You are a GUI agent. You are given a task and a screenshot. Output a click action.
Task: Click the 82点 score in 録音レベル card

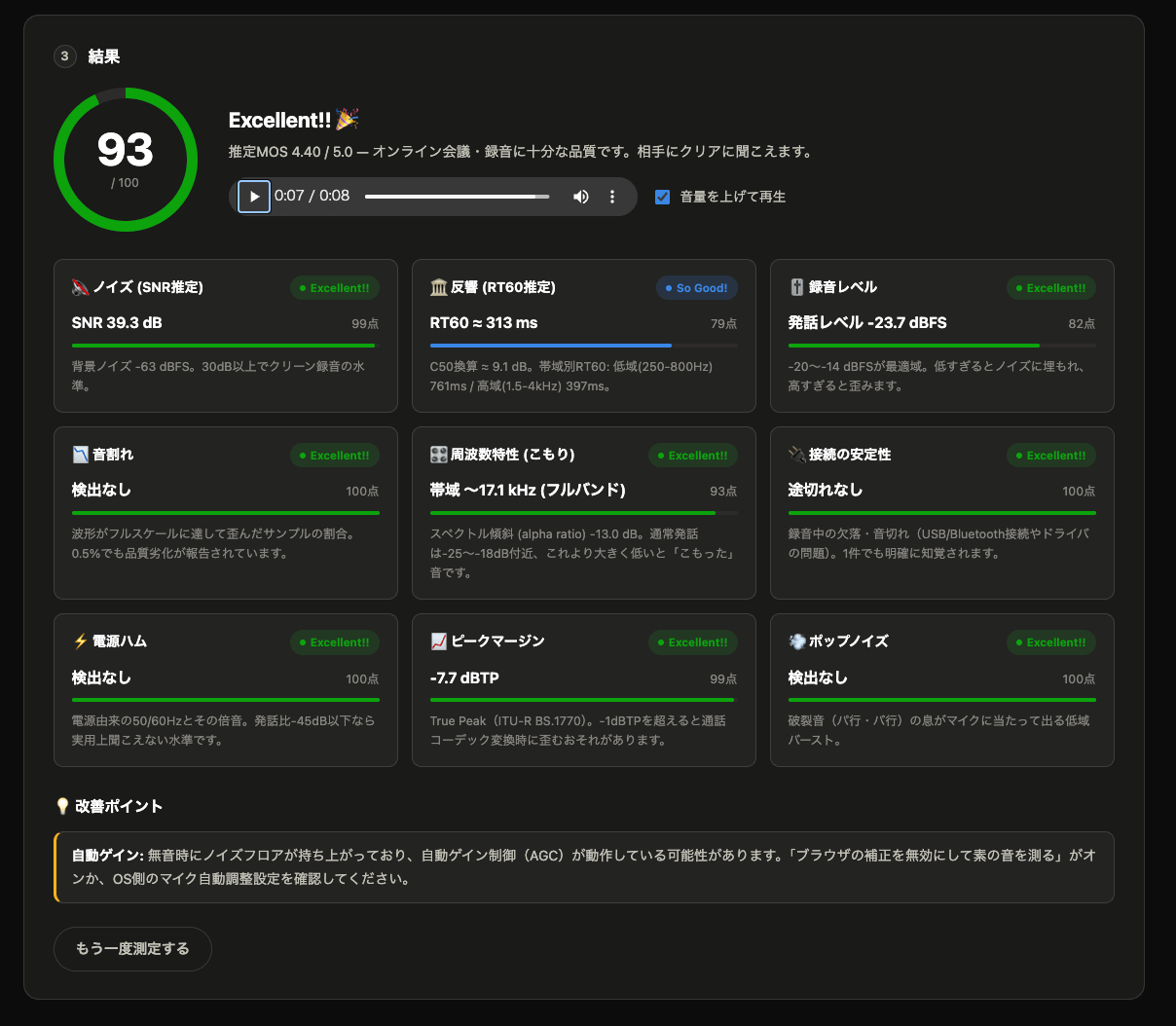[1082, 324]
